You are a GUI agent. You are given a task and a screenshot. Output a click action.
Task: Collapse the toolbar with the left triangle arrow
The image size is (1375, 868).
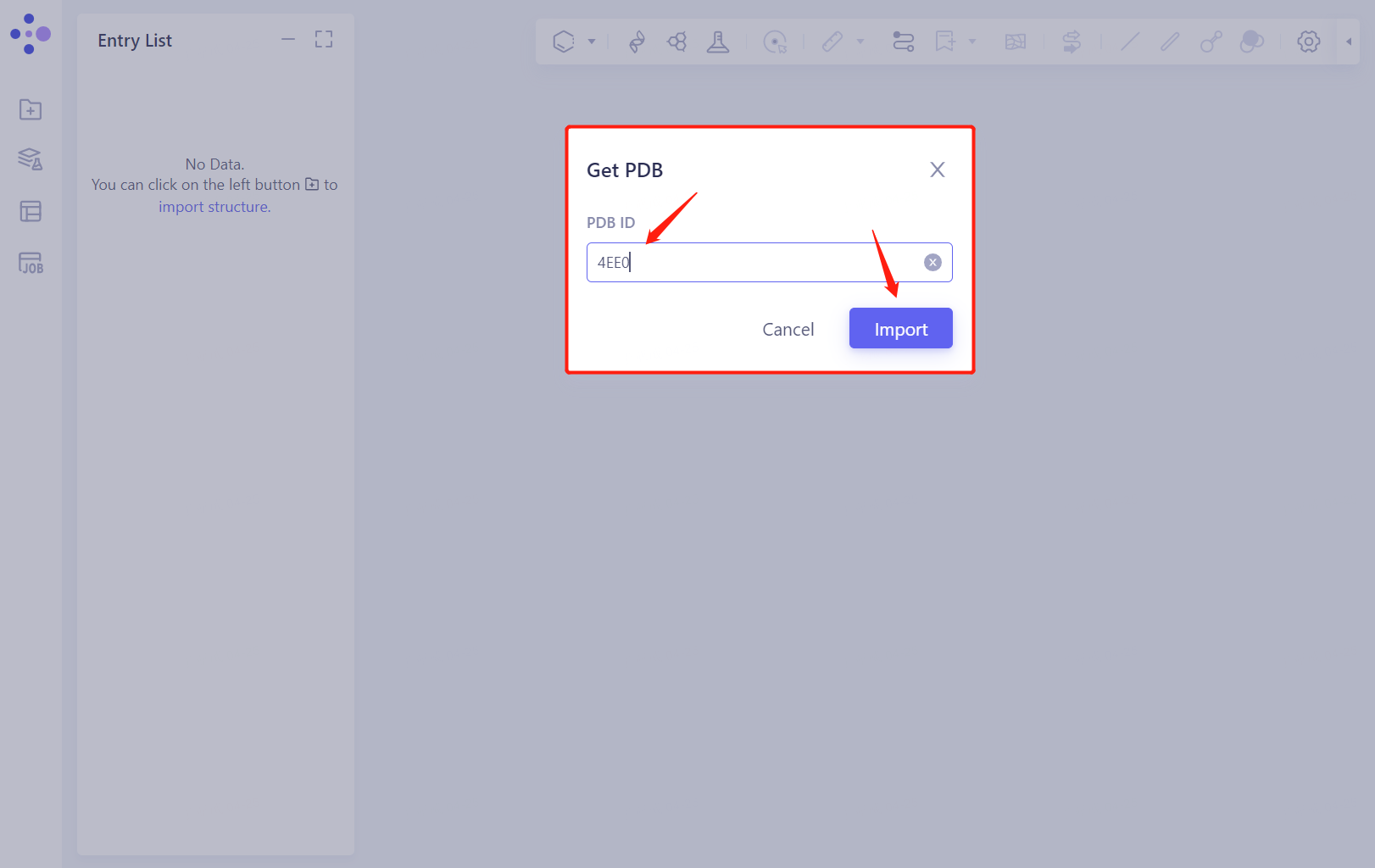coord(1349,42)
